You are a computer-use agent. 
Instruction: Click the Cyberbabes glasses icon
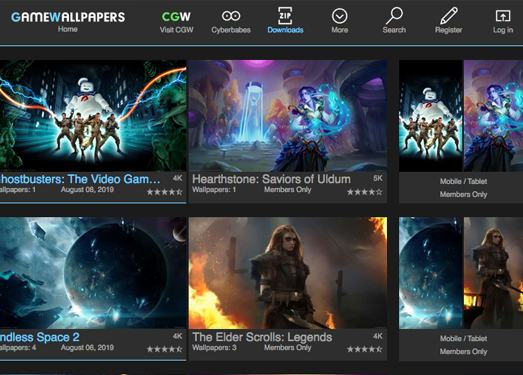click(x=231, y=16)
